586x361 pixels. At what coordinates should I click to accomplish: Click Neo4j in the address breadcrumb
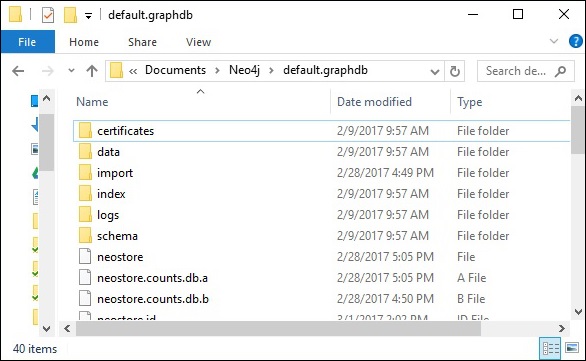pos(244,70)
